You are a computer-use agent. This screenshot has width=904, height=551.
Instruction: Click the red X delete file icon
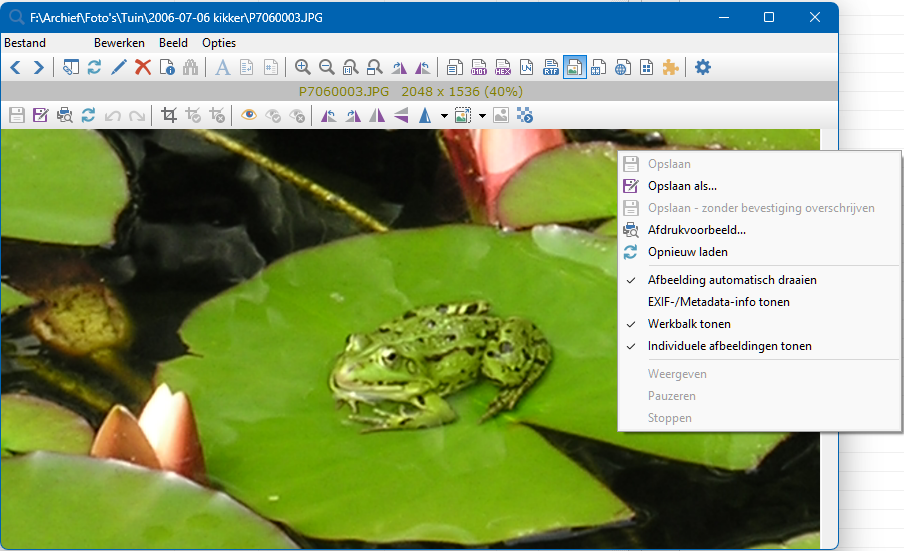[143, 68]
